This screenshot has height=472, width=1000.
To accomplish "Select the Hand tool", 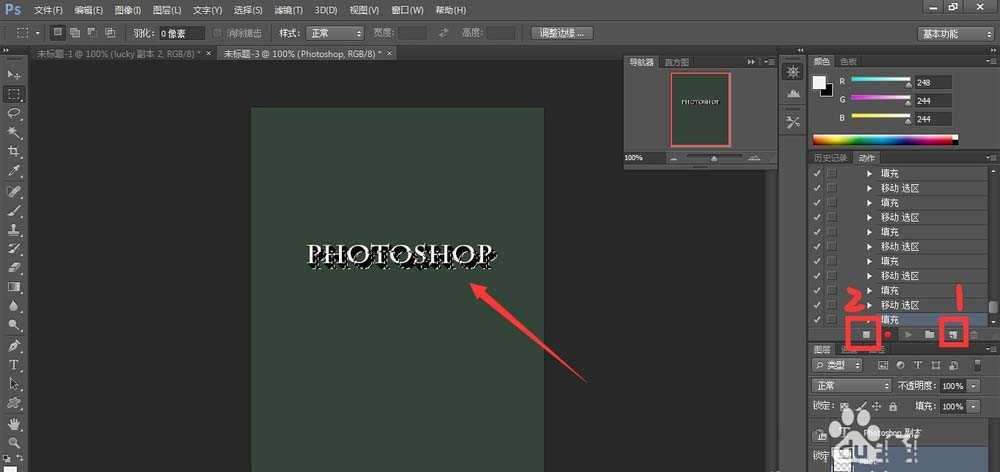I will 14,422.
